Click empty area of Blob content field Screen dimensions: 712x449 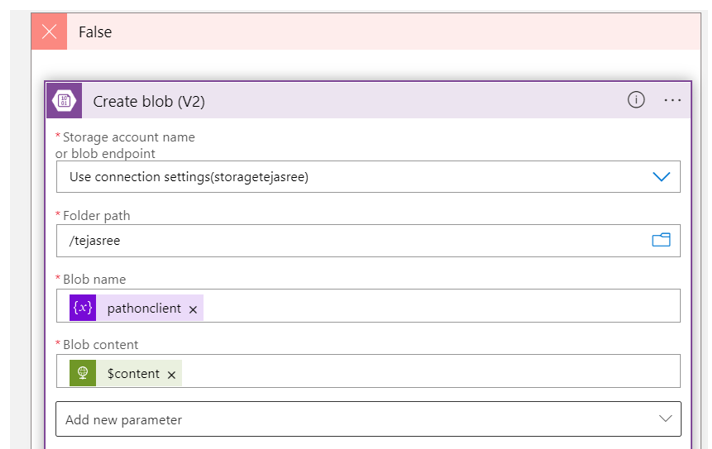point(430,373)
